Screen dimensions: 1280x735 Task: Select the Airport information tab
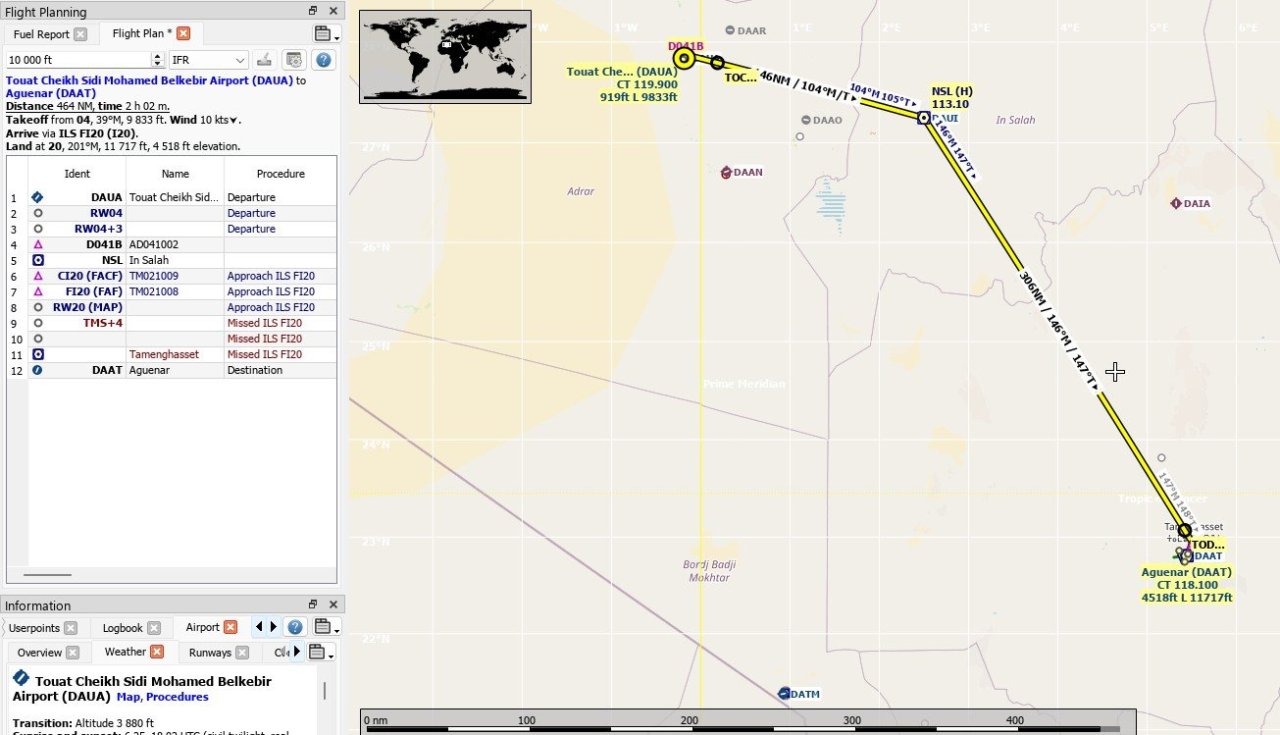[210, 628]
